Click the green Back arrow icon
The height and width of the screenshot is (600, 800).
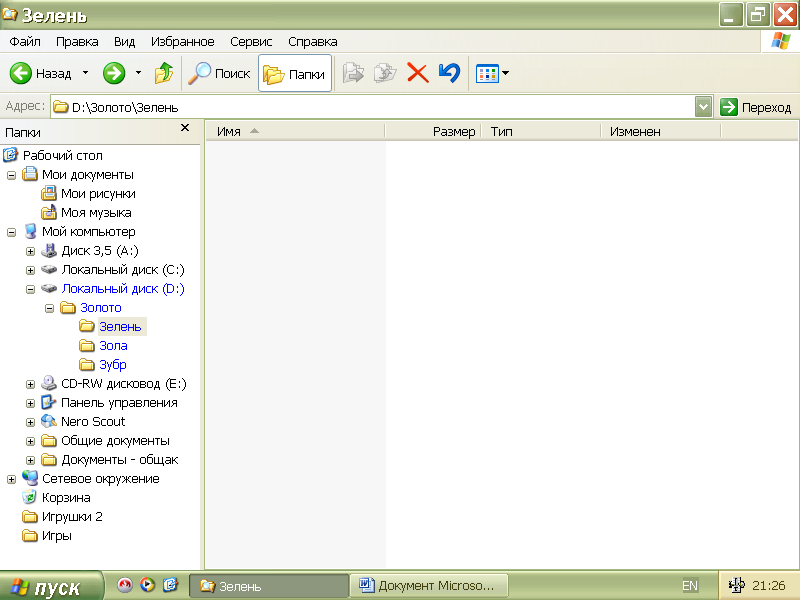click(20, 73)
